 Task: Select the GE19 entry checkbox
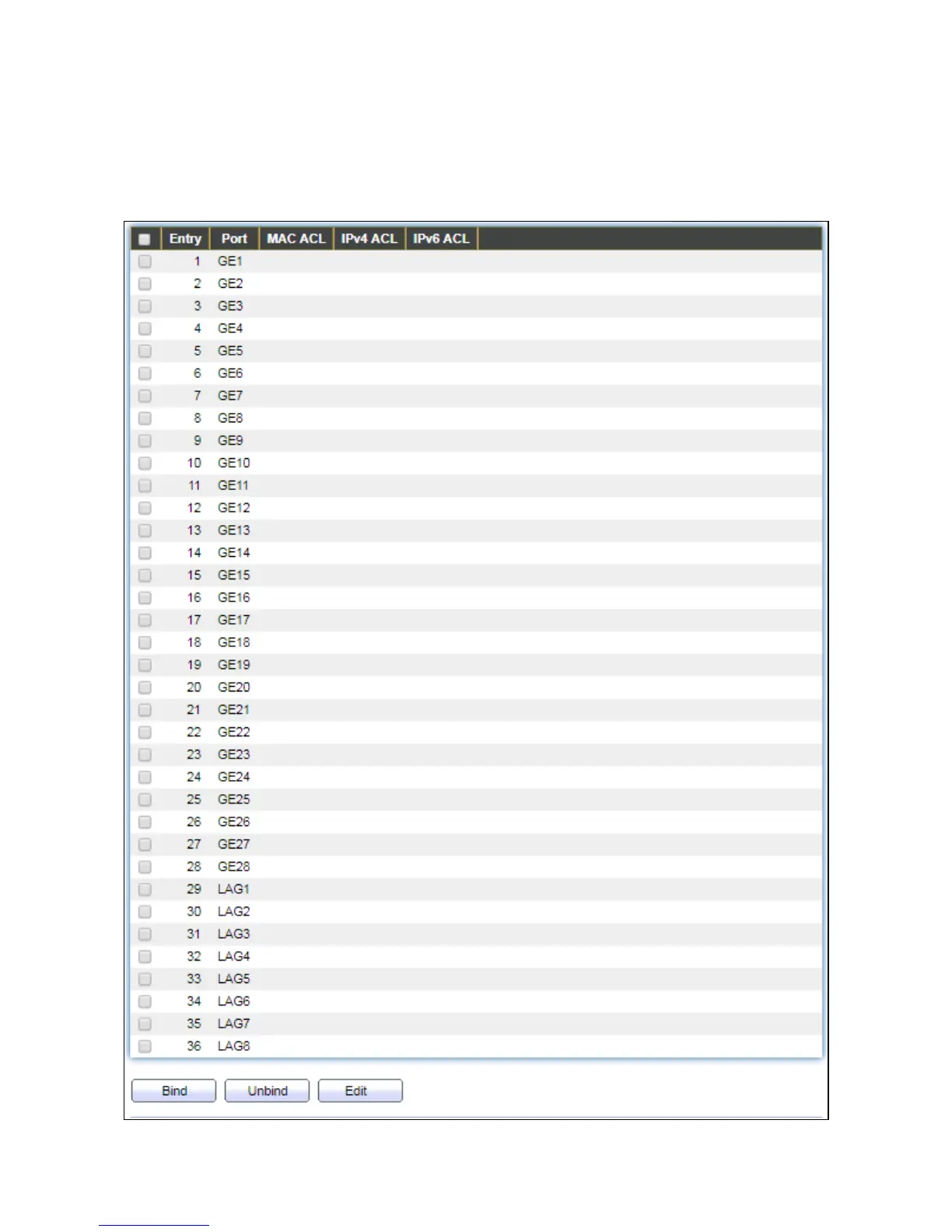point(145,665)
